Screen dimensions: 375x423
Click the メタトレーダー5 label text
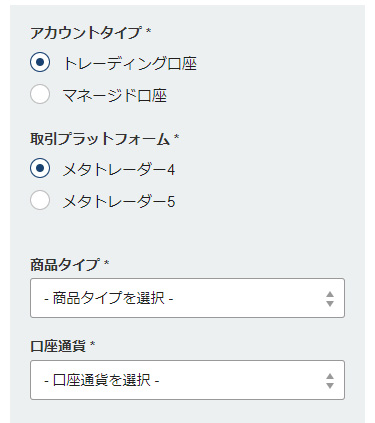[119, 201]
